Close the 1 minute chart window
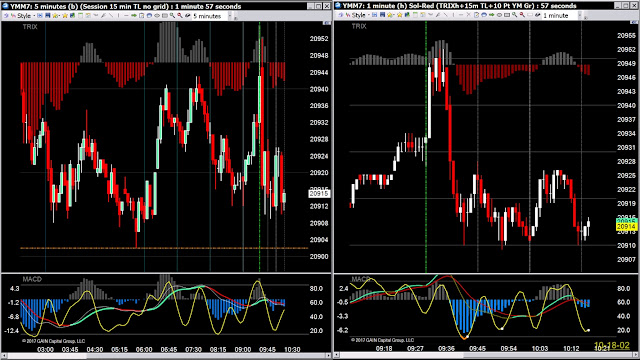 click(634, 6)
